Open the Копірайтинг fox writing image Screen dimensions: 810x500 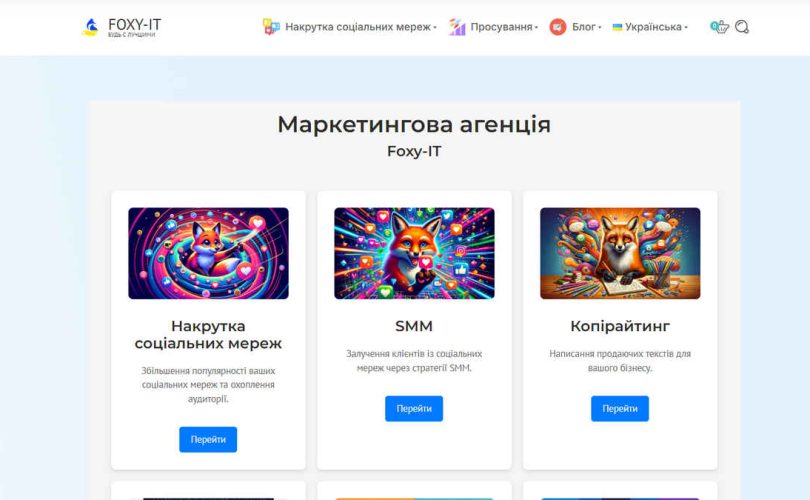pos(620,253)
